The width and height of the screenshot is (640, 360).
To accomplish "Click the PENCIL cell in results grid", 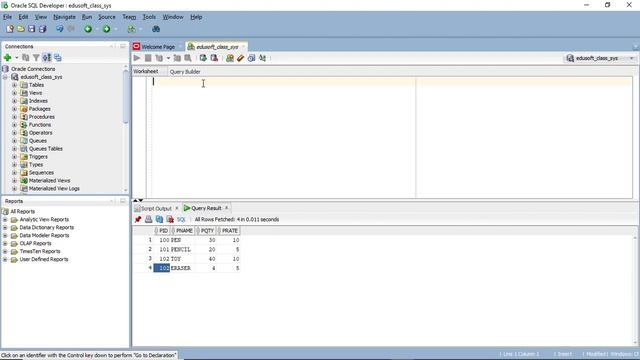I will tap(181, 249).
